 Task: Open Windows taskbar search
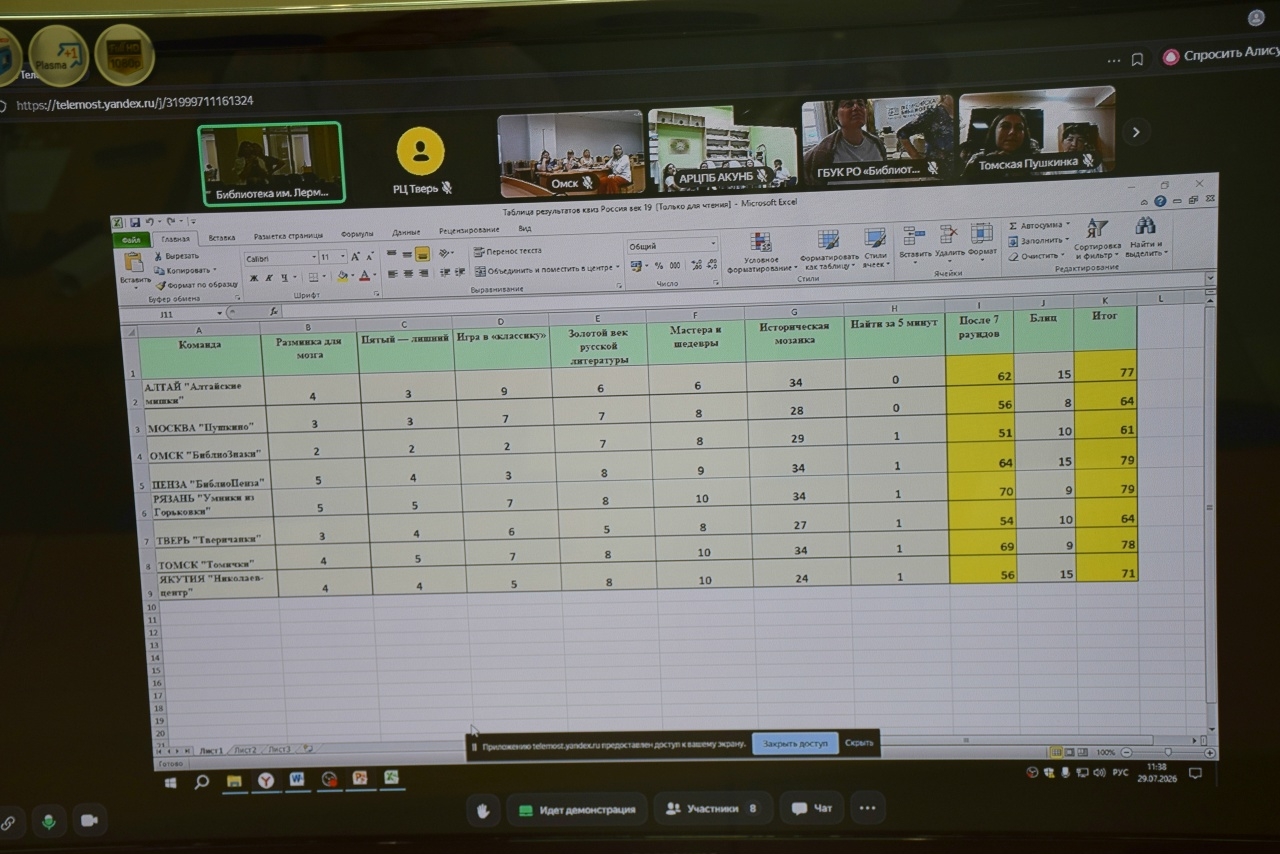(201, 781)
